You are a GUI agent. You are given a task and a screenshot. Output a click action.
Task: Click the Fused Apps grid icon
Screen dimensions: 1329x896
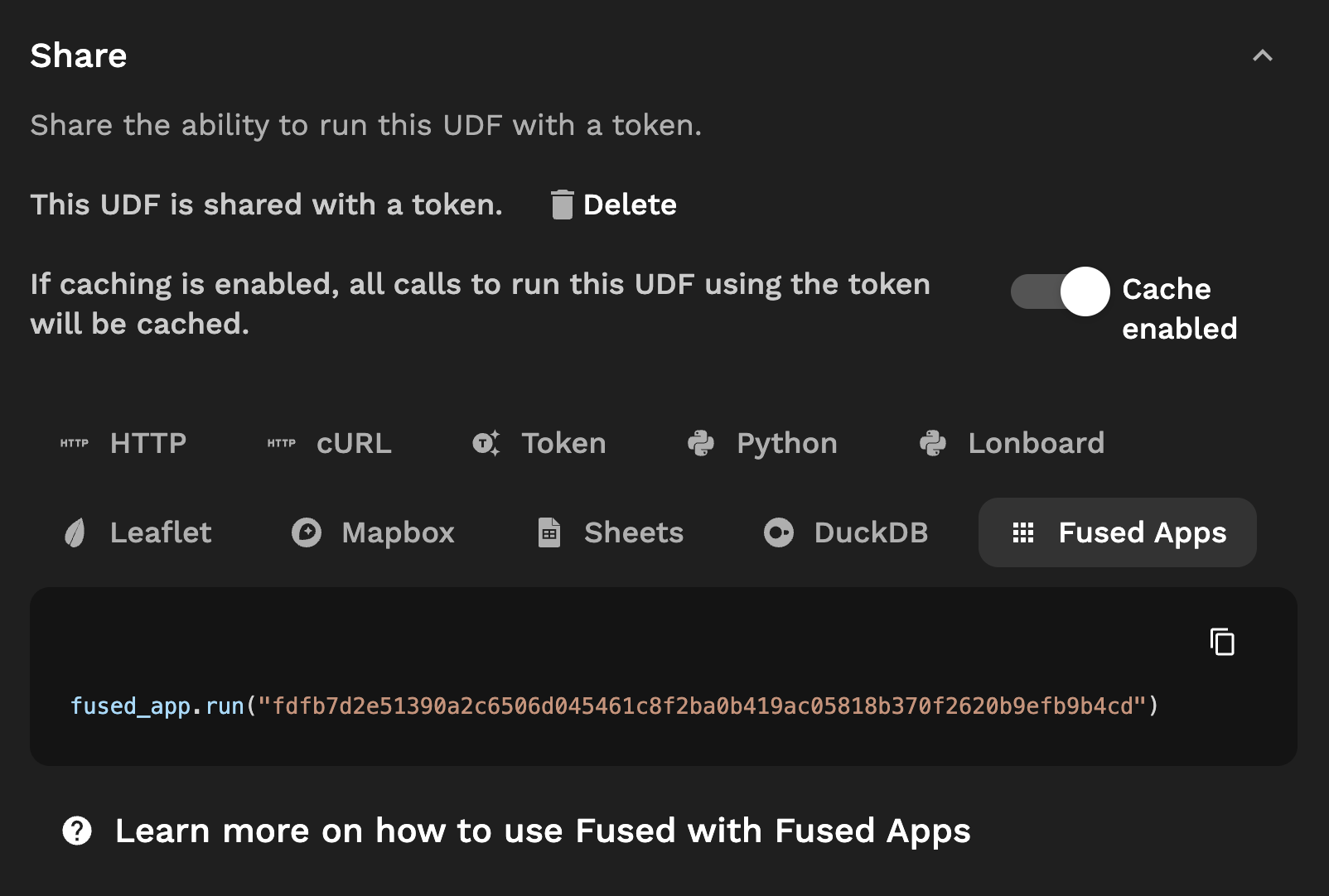point(1023,532)
